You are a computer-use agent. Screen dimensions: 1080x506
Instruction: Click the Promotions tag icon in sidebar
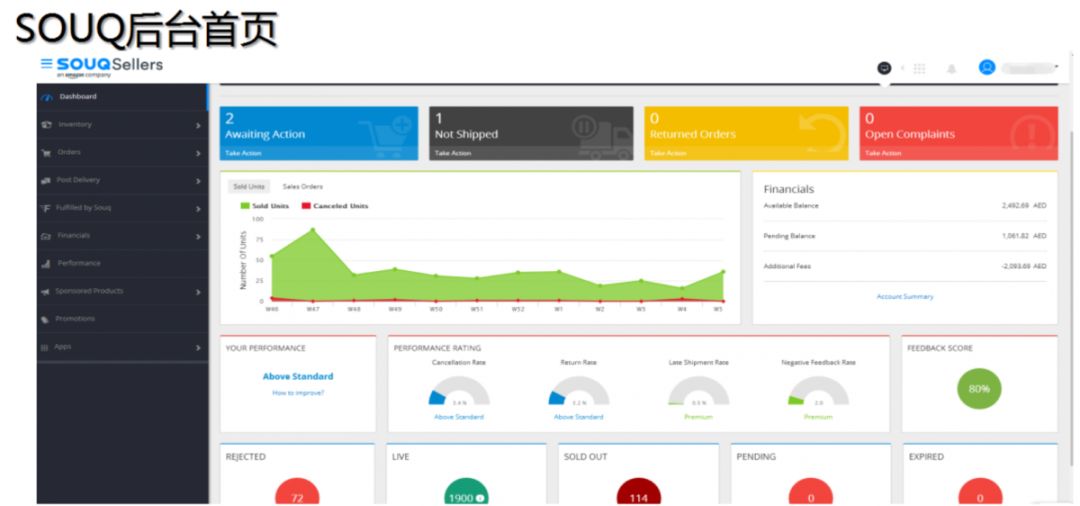45,319
